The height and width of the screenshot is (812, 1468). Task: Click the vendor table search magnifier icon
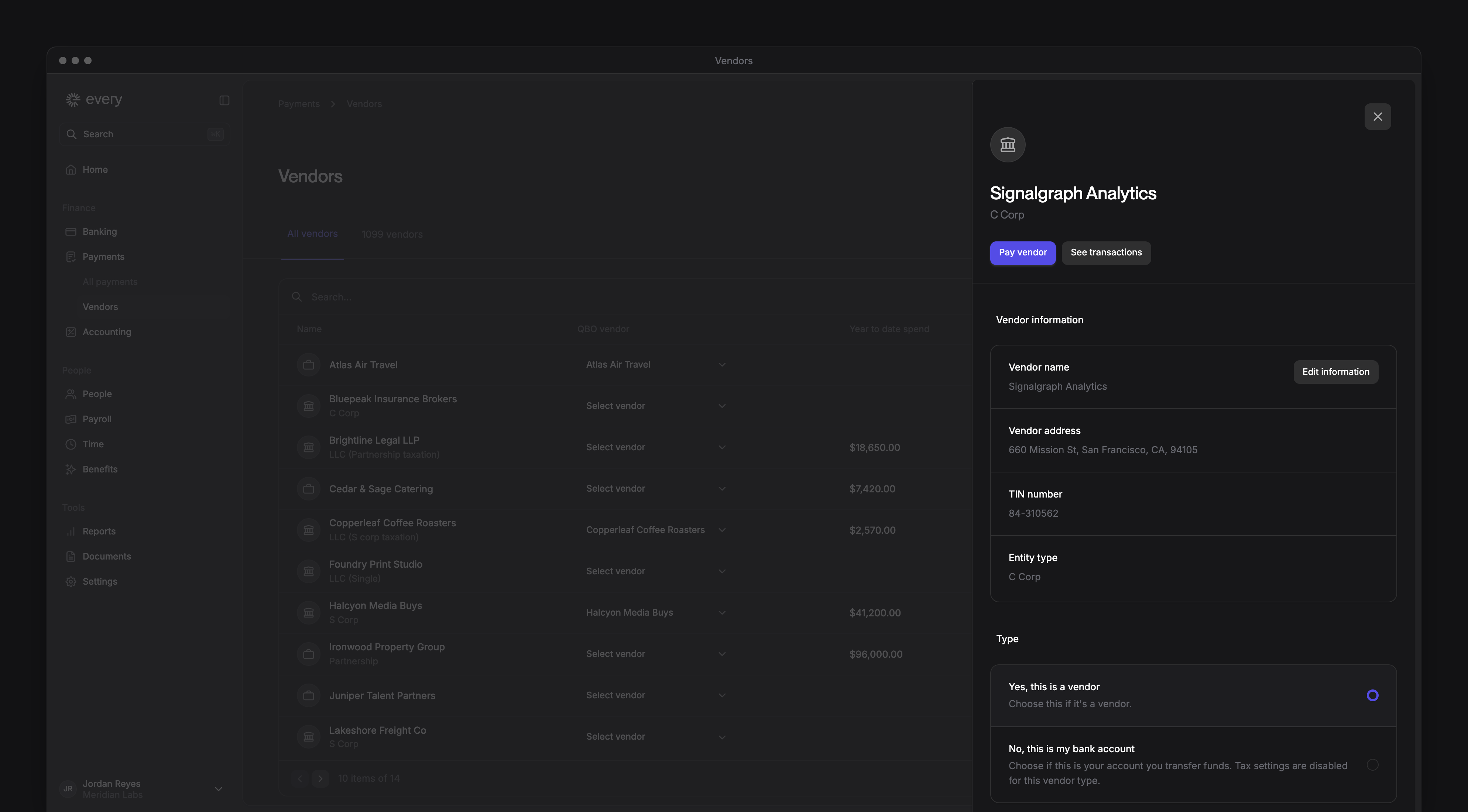point(297,296)
